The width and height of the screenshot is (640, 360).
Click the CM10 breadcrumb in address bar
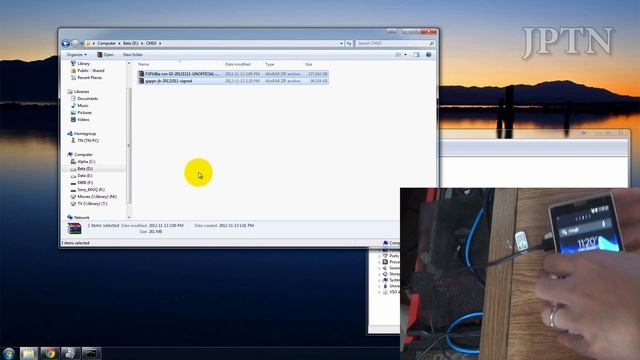[151, 43]
